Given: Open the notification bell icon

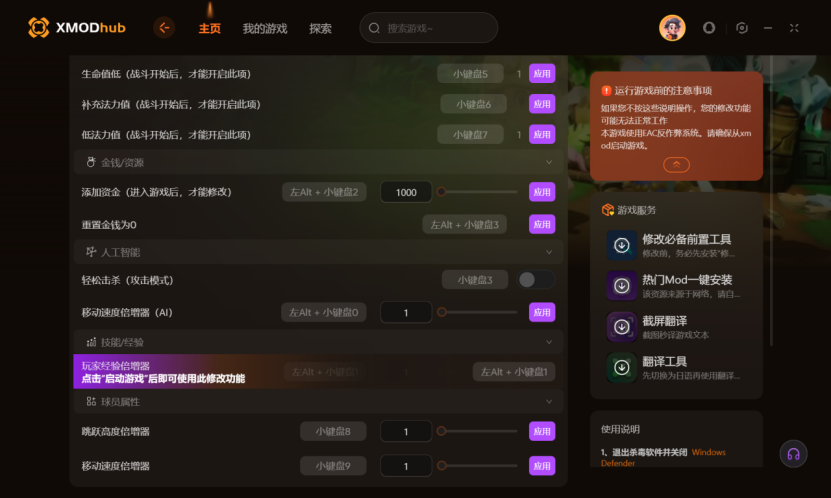Looking at the screenshot, I should [x=709, y=28].
